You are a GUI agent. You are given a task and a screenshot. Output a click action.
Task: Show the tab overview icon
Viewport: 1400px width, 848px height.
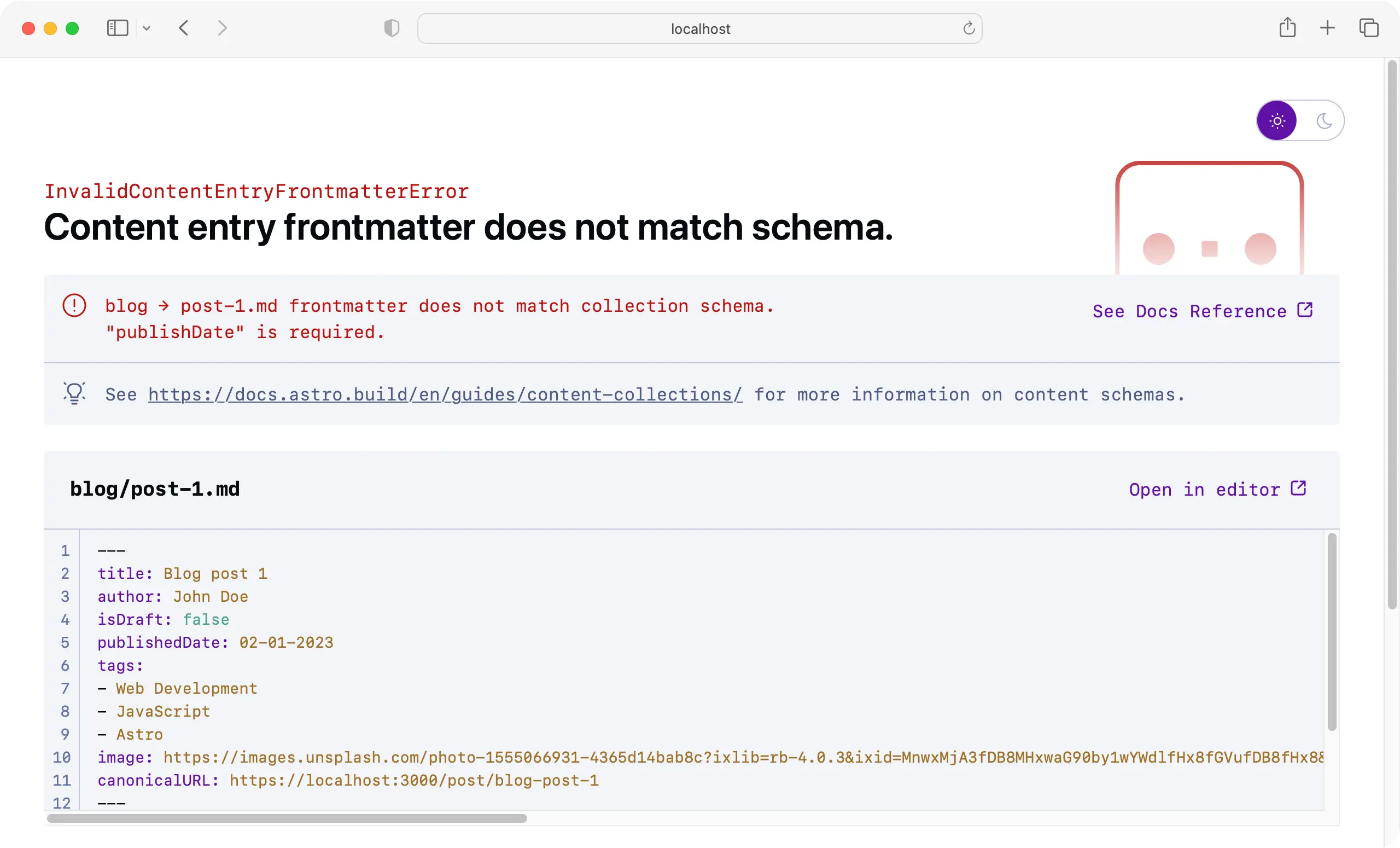point(1369,28)
